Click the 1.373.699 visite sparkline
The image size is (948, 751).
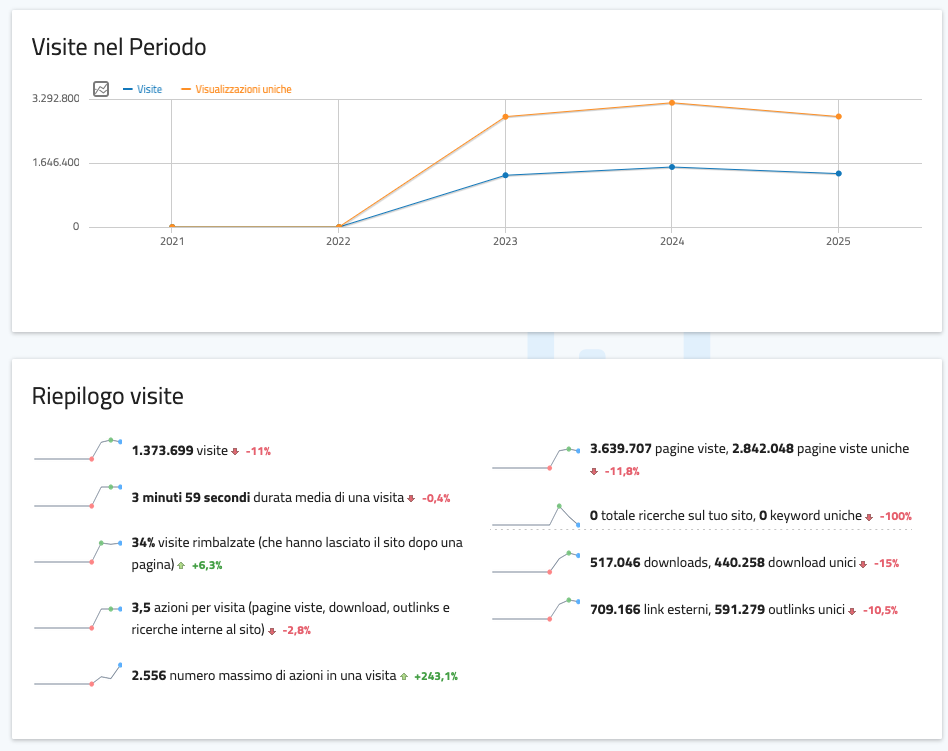(x=78, y=450)
